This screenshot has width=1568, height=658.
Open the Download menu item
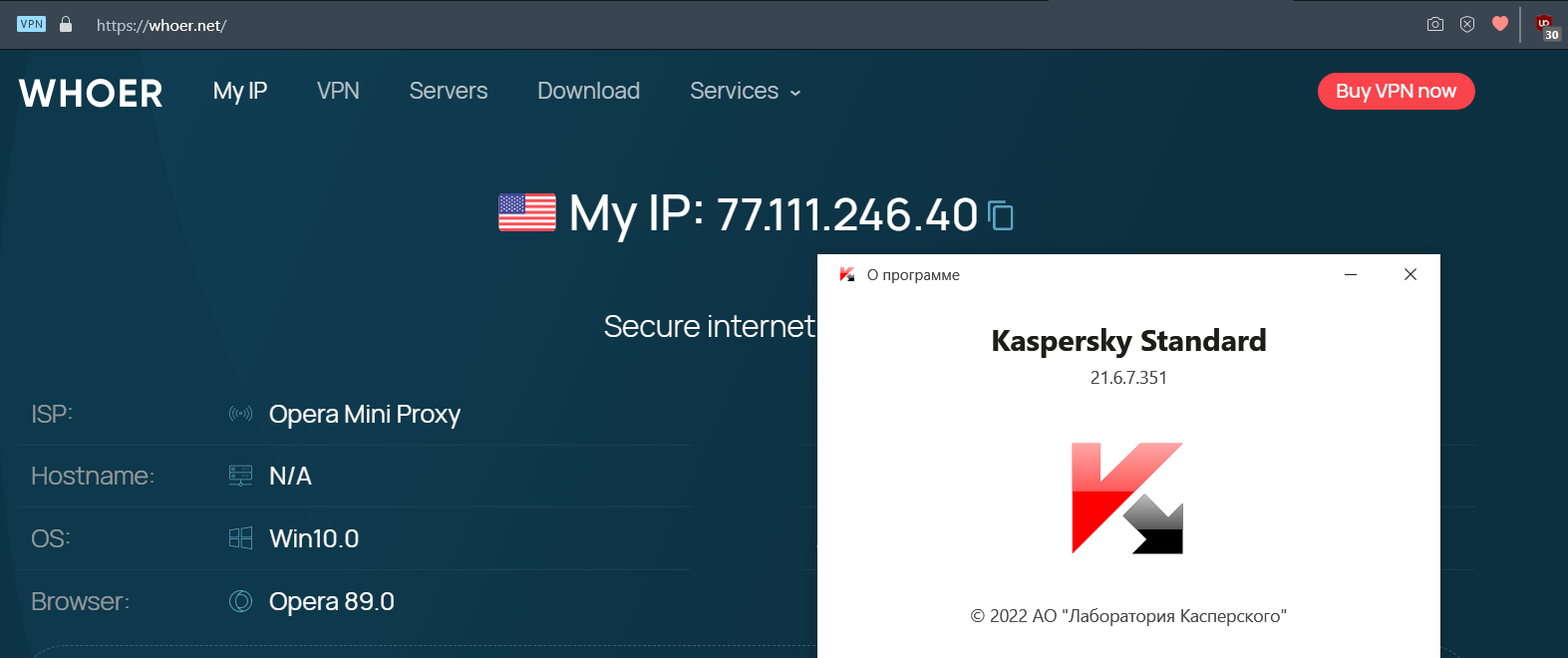(589, 91)
